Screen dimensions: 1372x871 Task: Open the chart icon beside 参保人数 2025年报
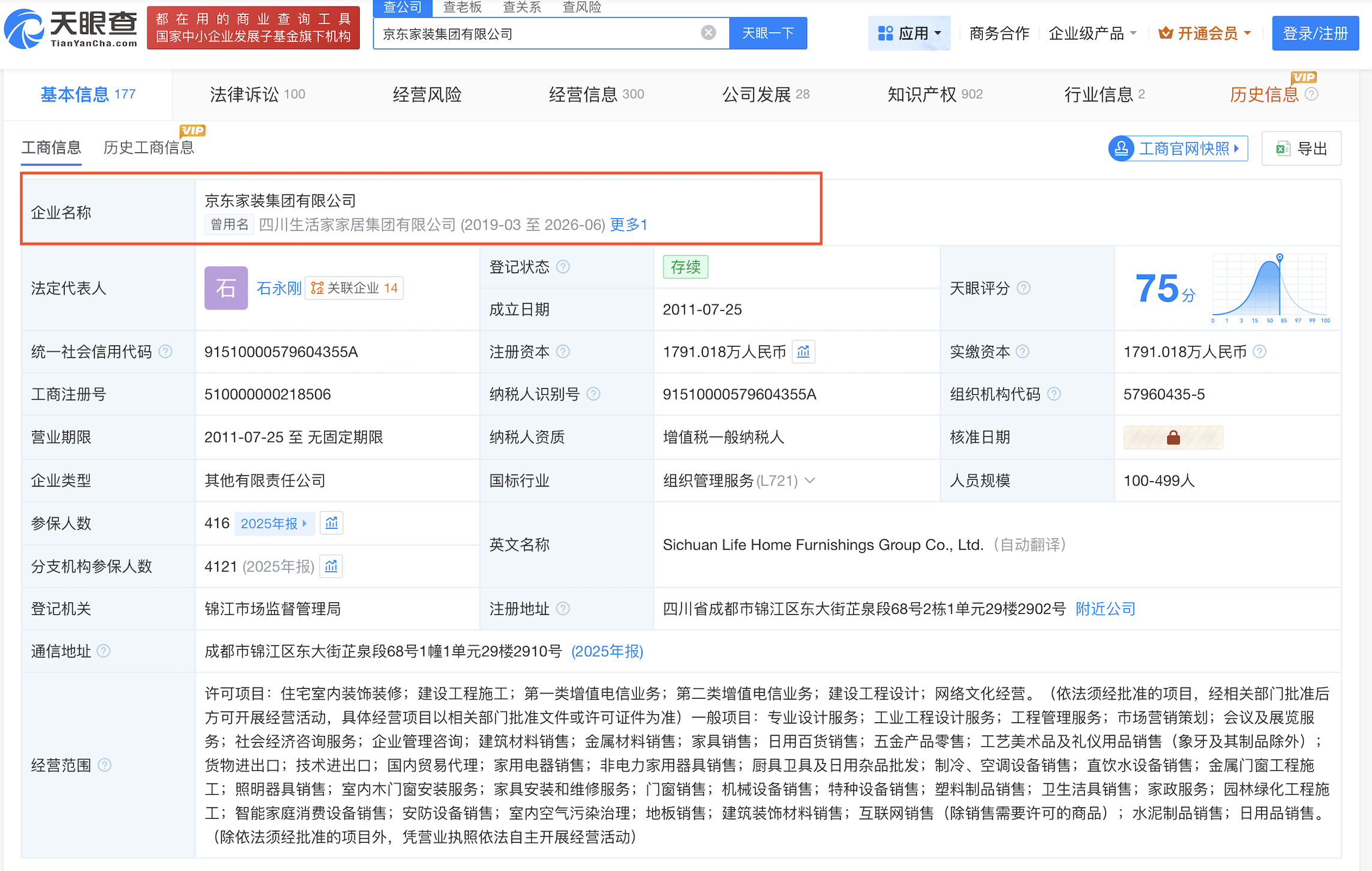tap(332, 524)
